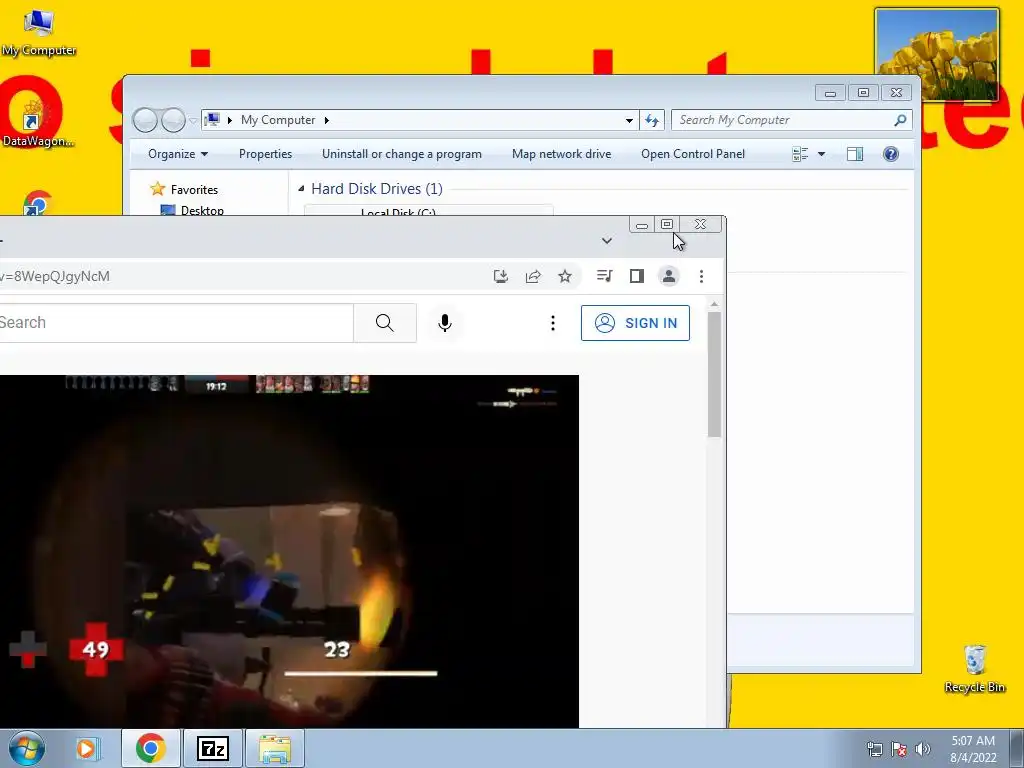Start voice search with microphone icon

click(x=445, y=323)
